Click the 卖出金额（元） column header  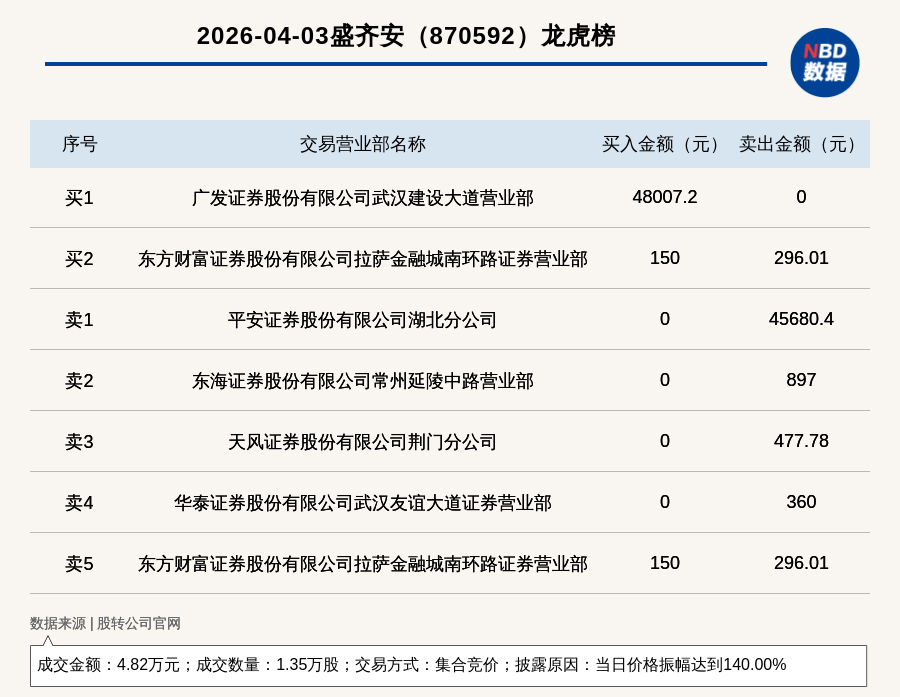tap(801, 144)
